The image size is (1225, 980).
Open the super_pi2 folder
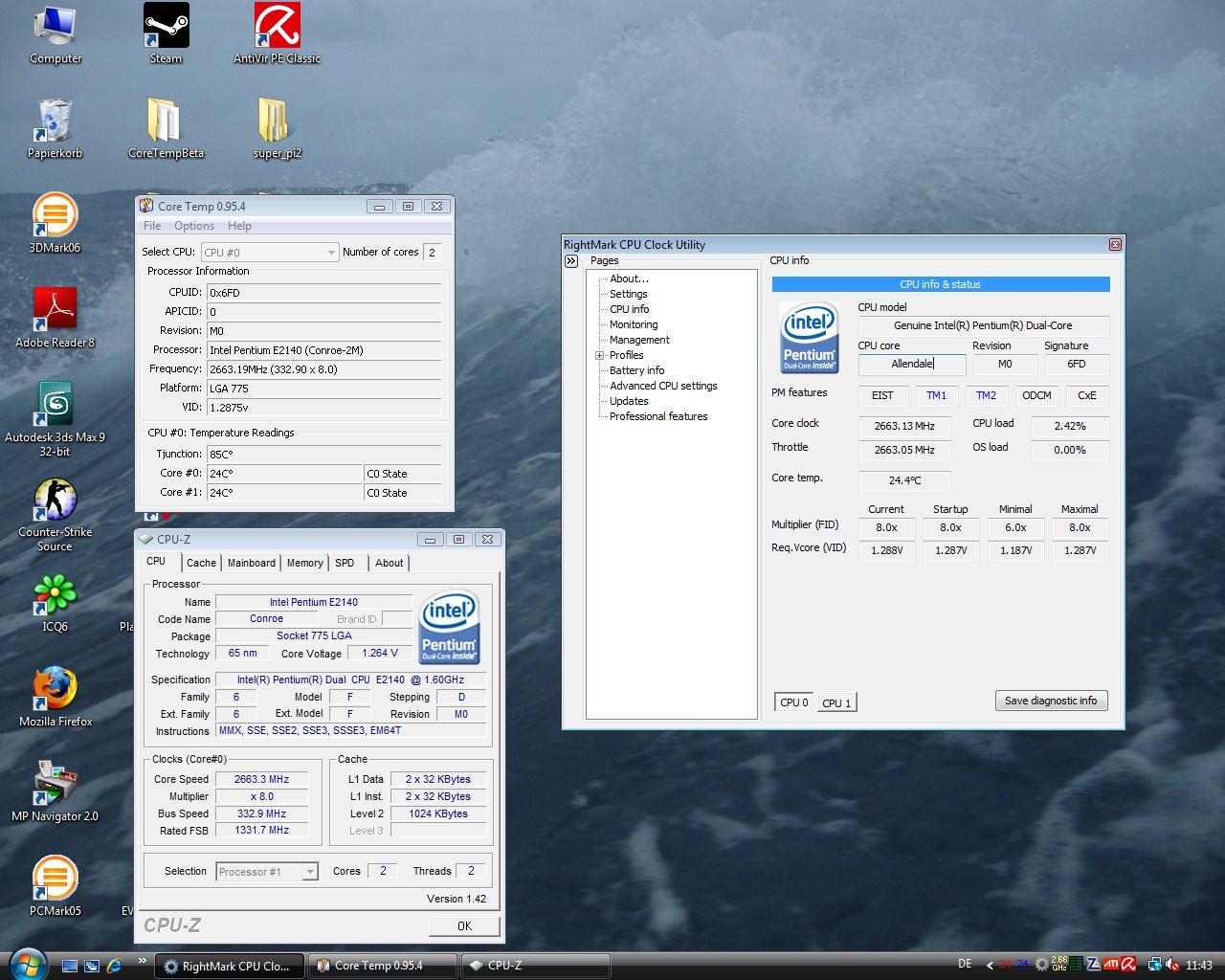tap(277, 129)
